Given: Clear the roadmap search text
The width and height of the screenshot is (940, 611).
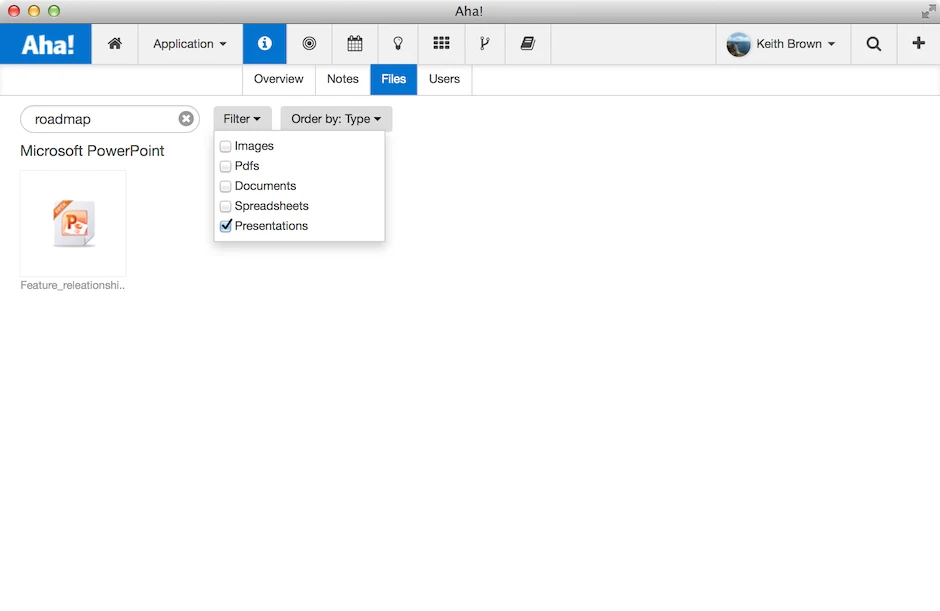Looking at the screenshot, I should tap(186, 119).
